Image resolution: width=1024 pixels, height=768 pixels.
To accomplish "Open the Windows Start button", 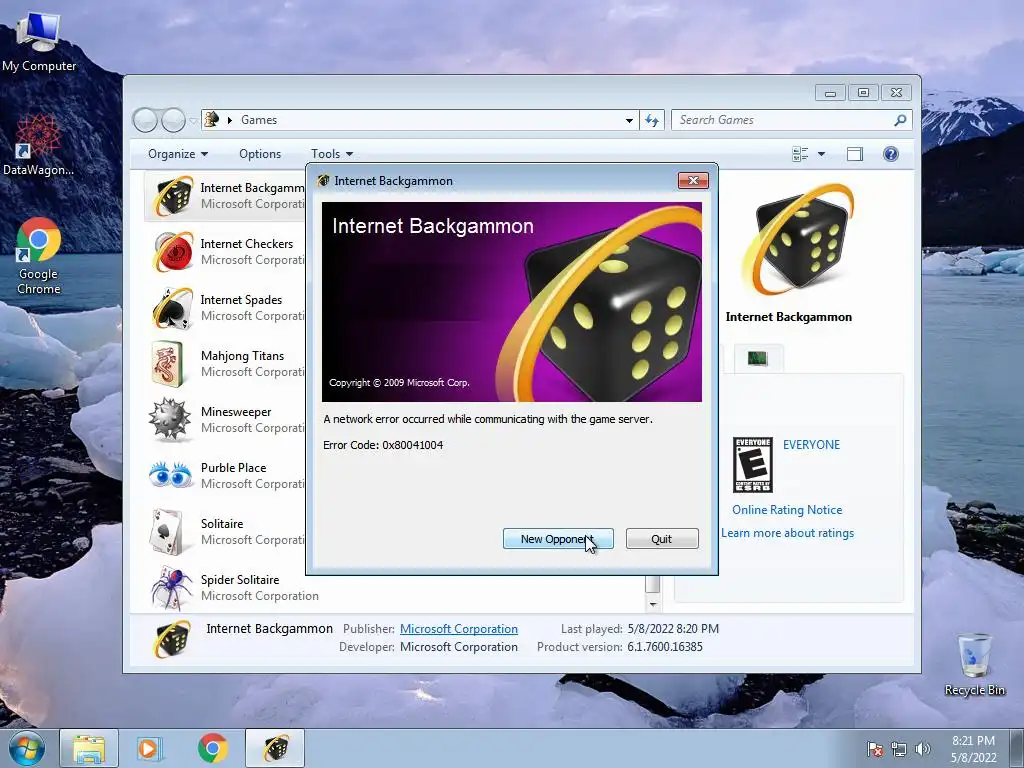I will [26, 748].
